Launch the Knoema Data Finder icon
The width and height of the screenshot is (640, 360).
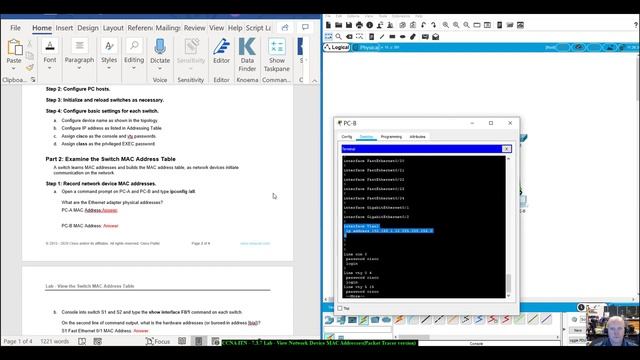247,47
